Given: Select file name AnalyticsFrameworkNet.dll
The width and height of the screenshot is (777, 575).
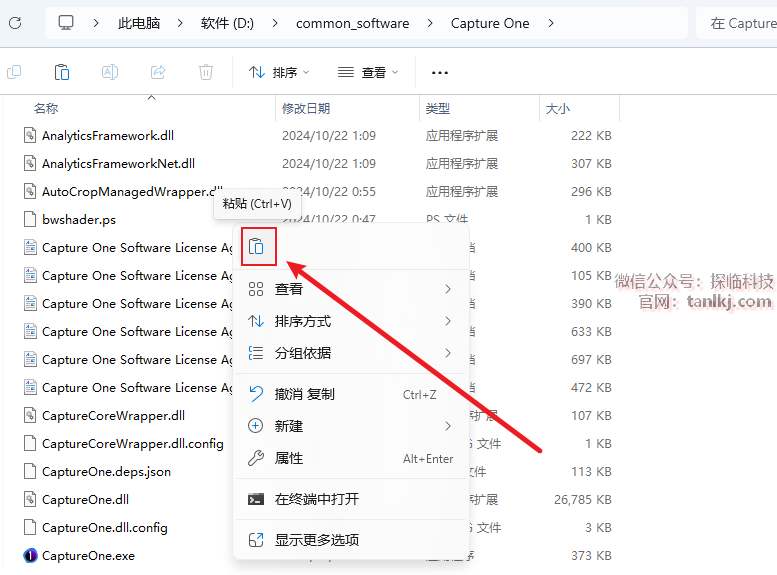Looking at the screenshot, I should click(x=118, y=163).
